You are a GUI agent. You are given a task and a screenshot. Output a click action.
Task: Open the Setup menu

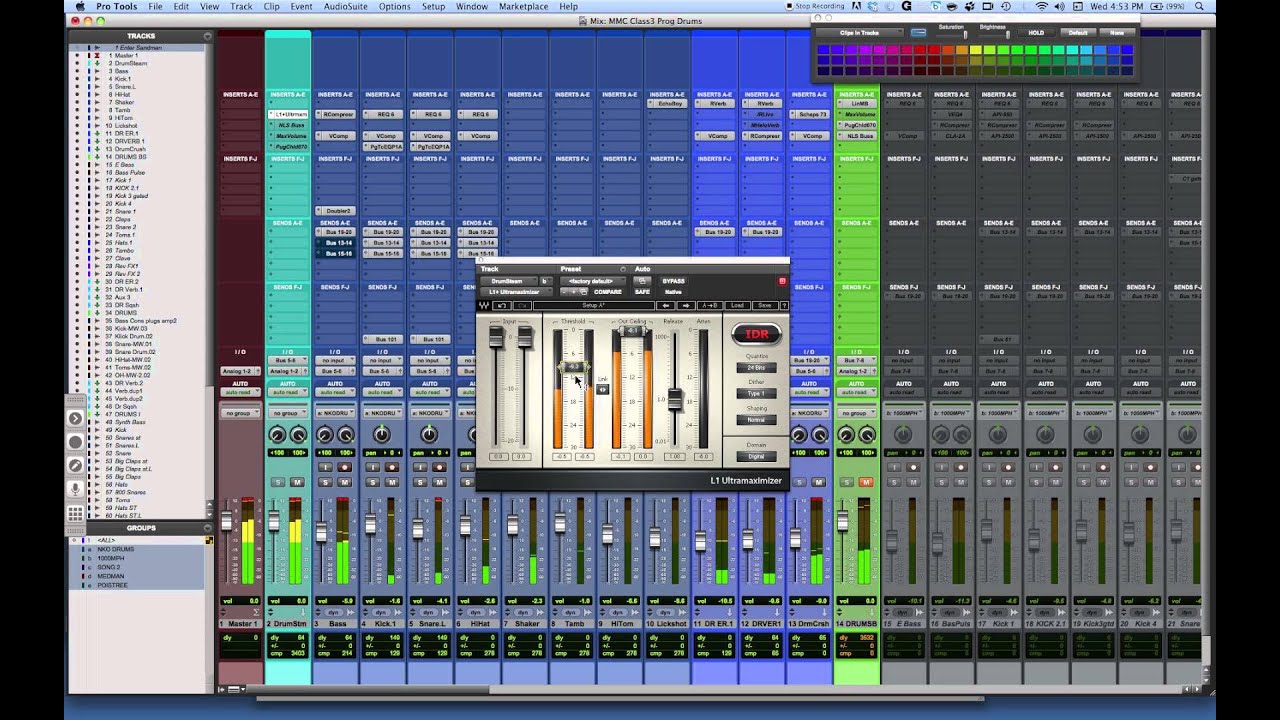[x=433, y=6]
